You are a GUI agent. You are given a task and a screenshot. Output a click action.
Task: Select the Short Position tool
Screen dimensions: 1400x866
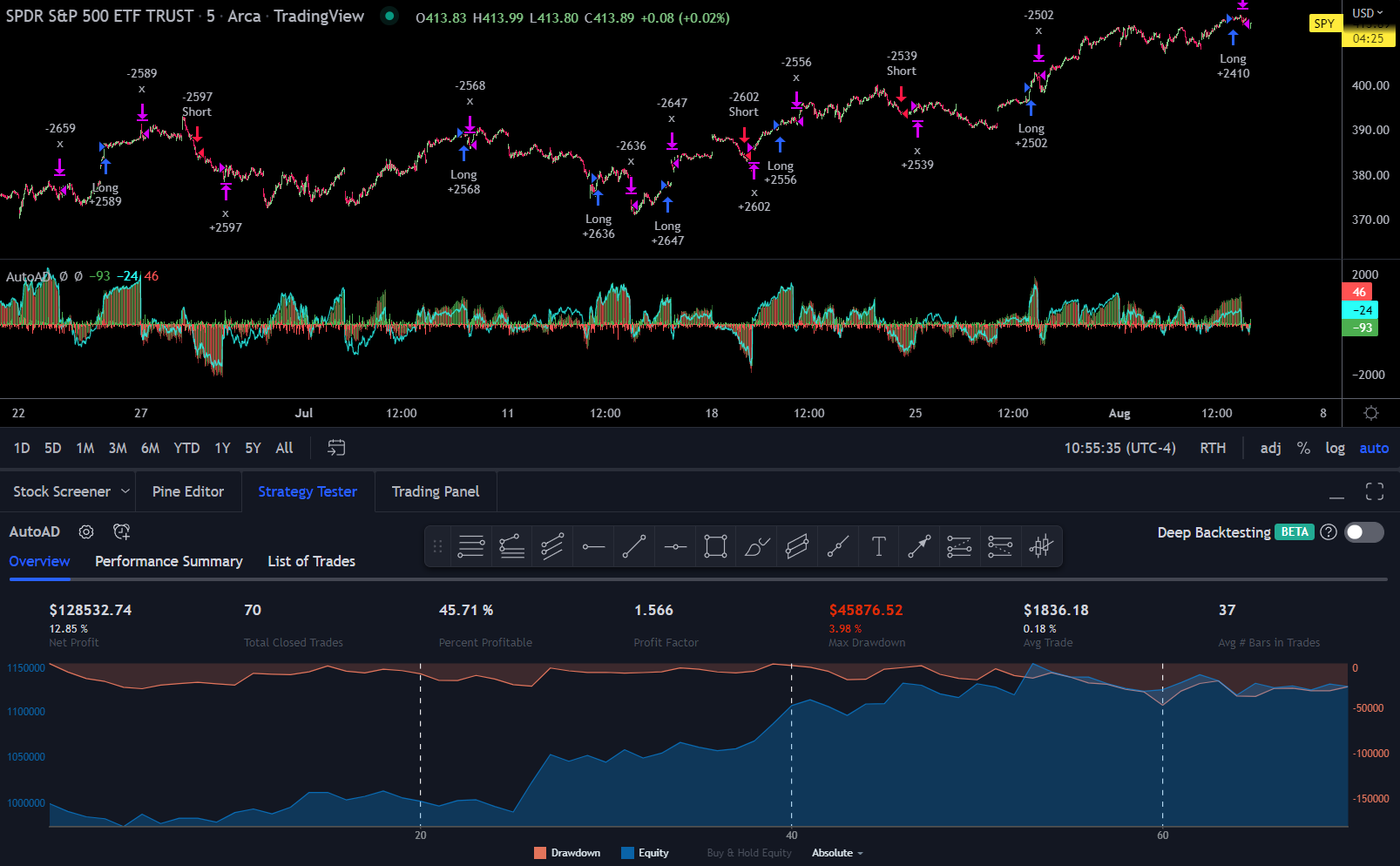point(1000,546)
